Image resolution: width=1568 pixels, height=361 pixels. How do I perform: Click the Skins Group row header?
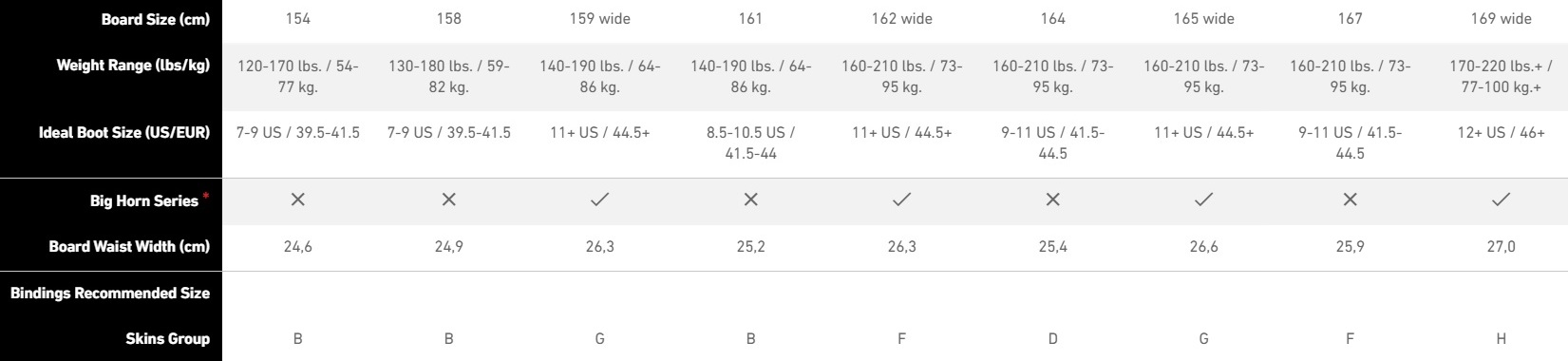(167, 338)
